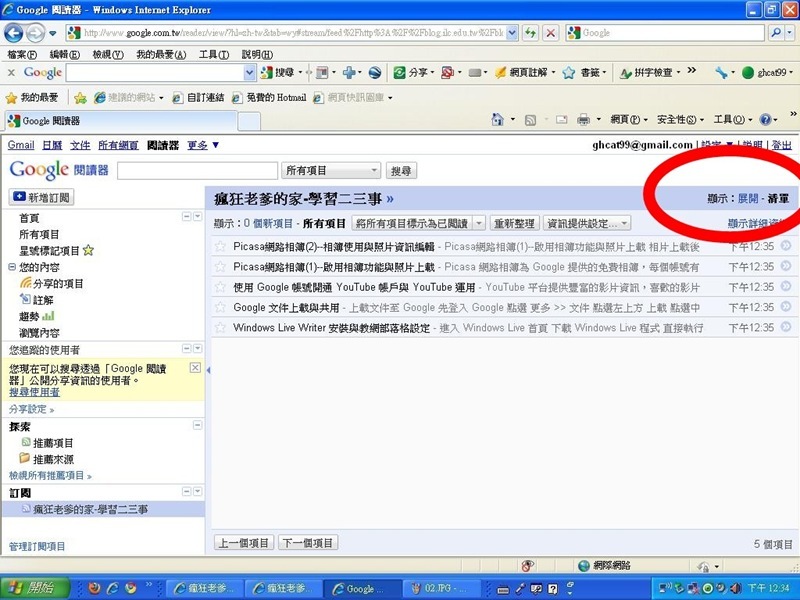Screen dimensions: 800x600
Task: Open dropdown arrow beside 將所有項目標示為已閱讀
Action: pos(479,223)
